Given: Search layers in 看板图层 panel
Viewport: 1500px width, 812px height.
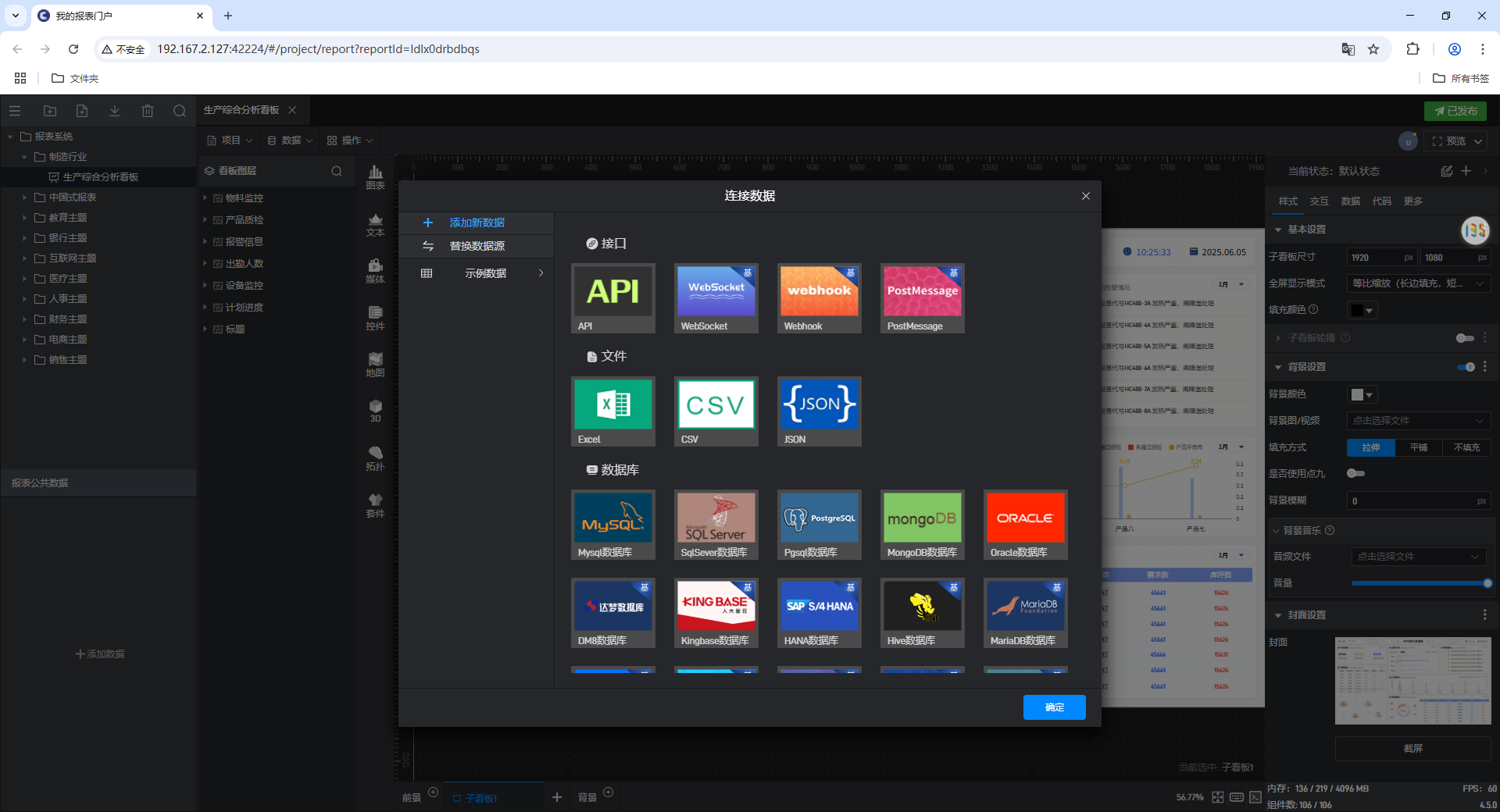Looking at the screenshot, I should point(337,171).
